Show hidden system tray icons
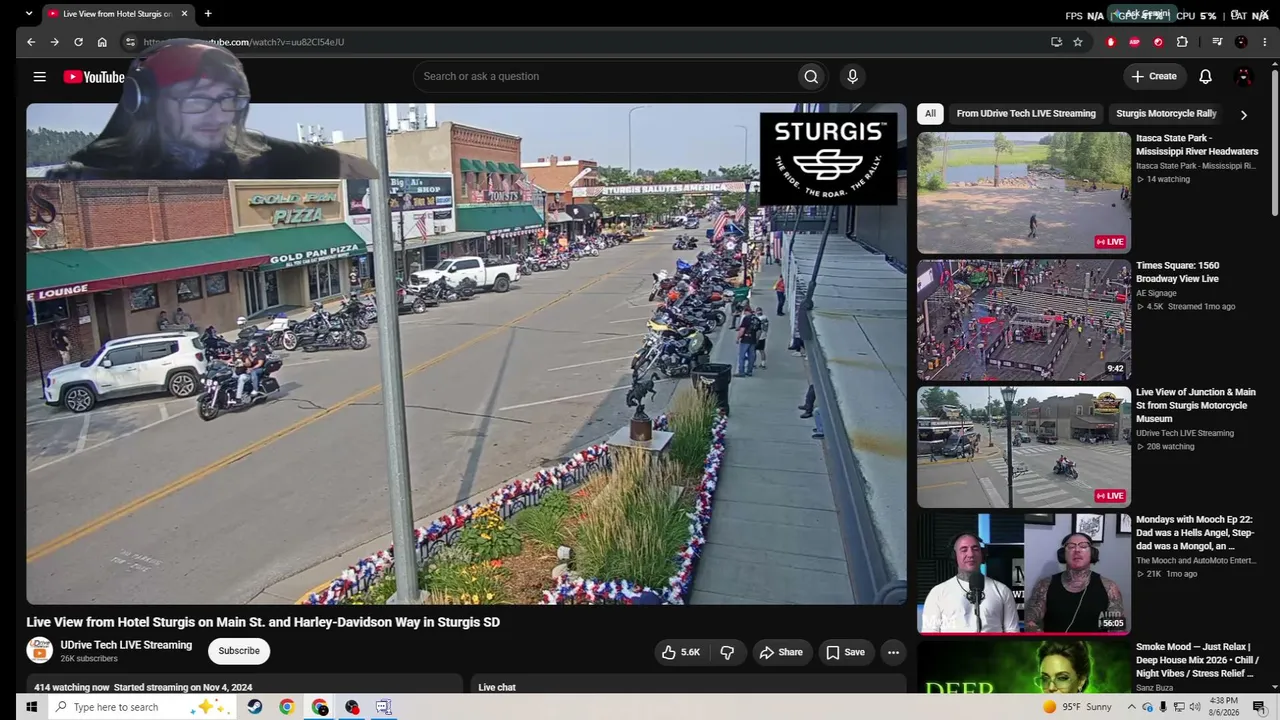1280x720 pixels. click(1131, 707)
